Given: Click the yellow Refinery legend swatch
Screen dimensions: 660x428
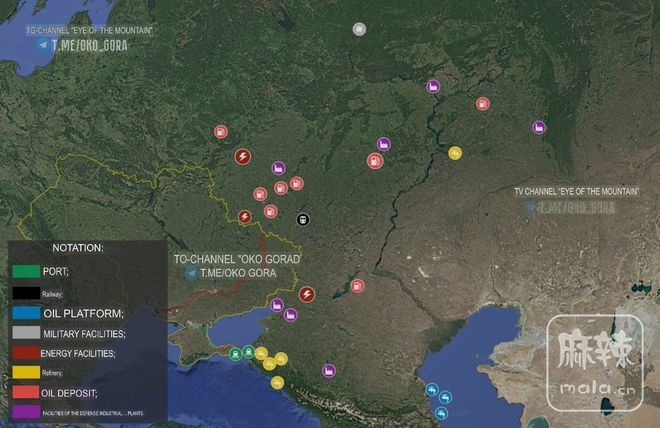Looking at the screenshot, I should point(27,372).
